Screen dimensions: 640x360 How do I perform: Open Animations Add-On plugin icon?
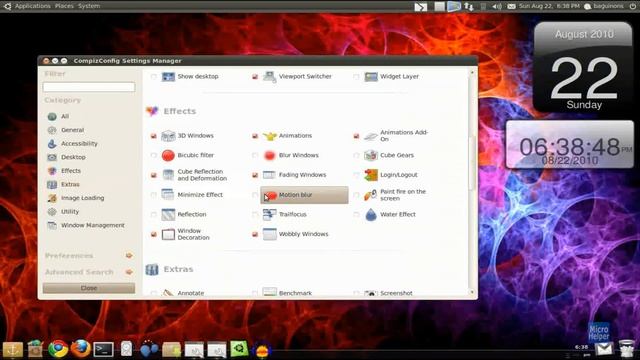click(371, 136)
